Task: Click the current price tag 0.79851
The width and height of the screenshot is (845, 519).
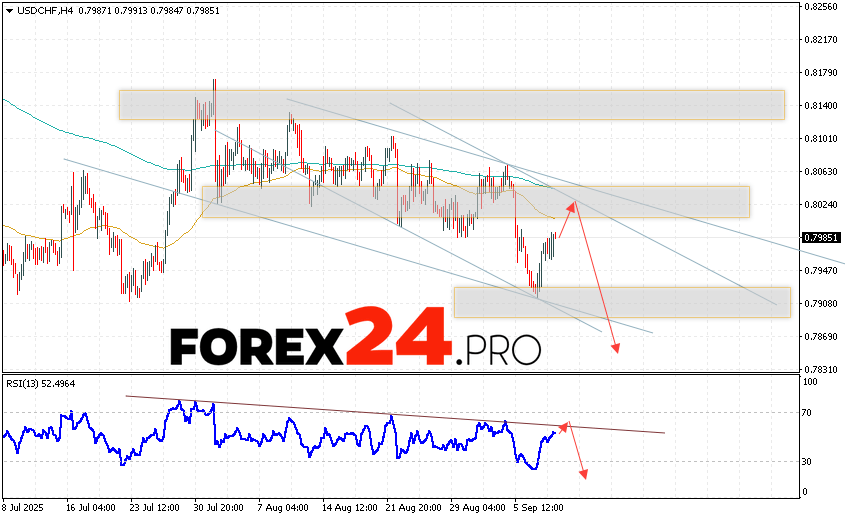Action: tap(821, 238)
